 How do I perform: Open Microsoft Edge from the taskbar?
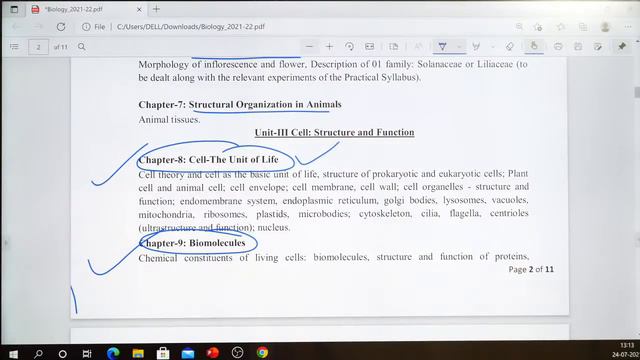click(113, 353)
